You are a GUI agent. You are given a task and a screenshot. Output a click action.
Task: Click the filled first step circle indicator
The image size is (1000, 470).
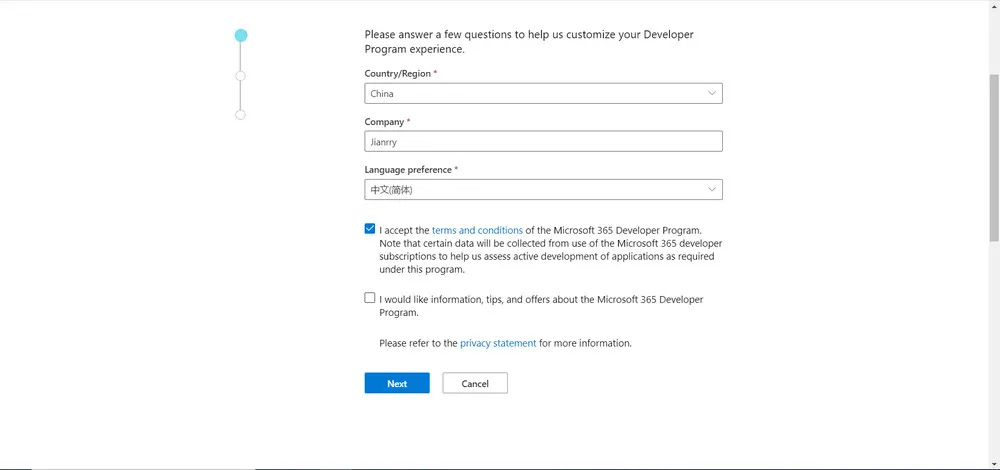coord(240,35)
